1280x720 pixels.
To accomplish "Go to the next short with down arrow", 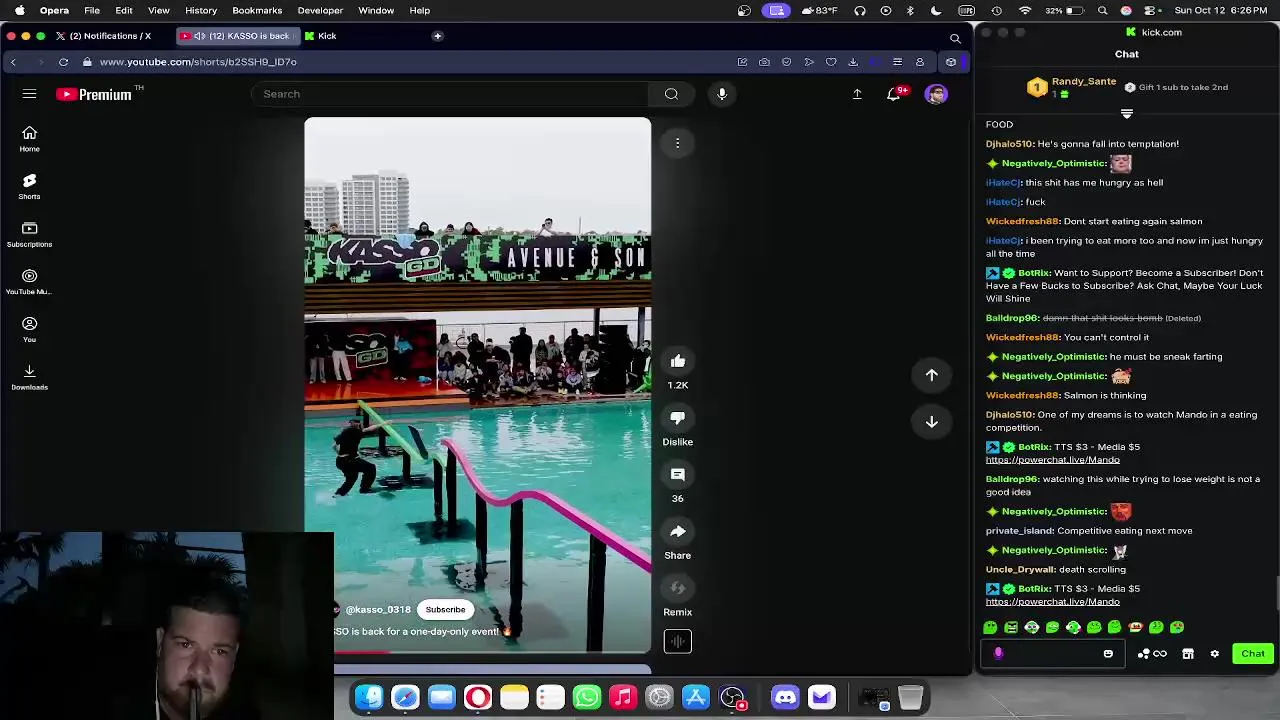I will [x=931, y=422].
